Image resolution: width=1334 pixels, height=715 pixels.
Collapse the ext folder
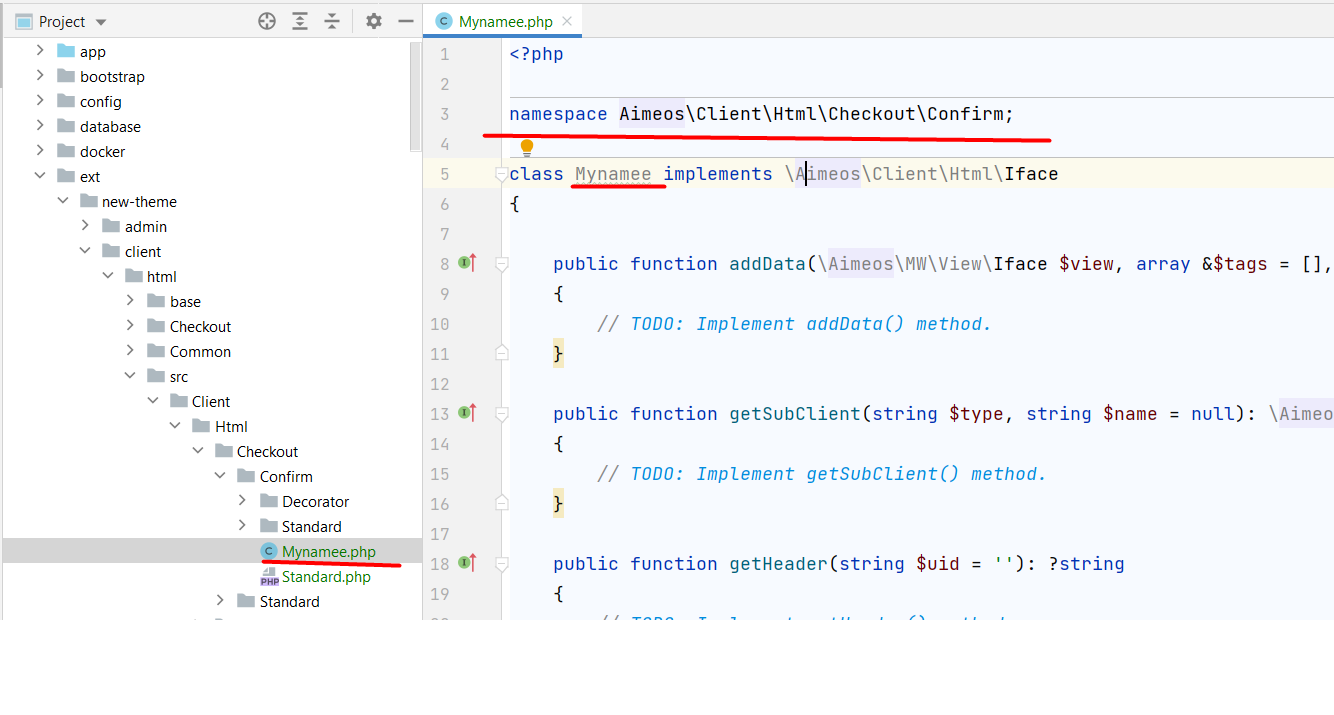40,176
